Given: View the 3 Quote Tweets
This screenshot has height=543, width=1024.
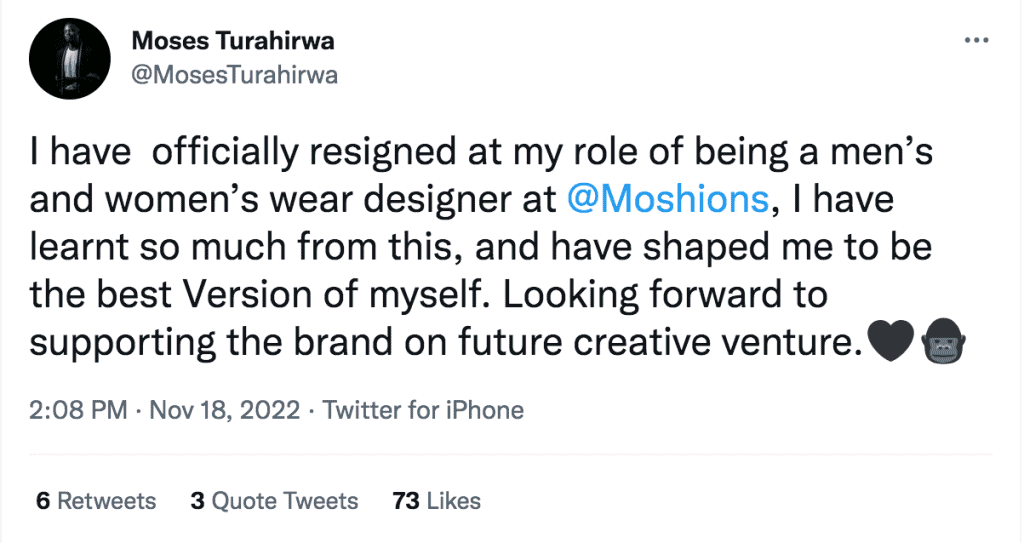Looking at the screenshot, I should coord(274,501).
